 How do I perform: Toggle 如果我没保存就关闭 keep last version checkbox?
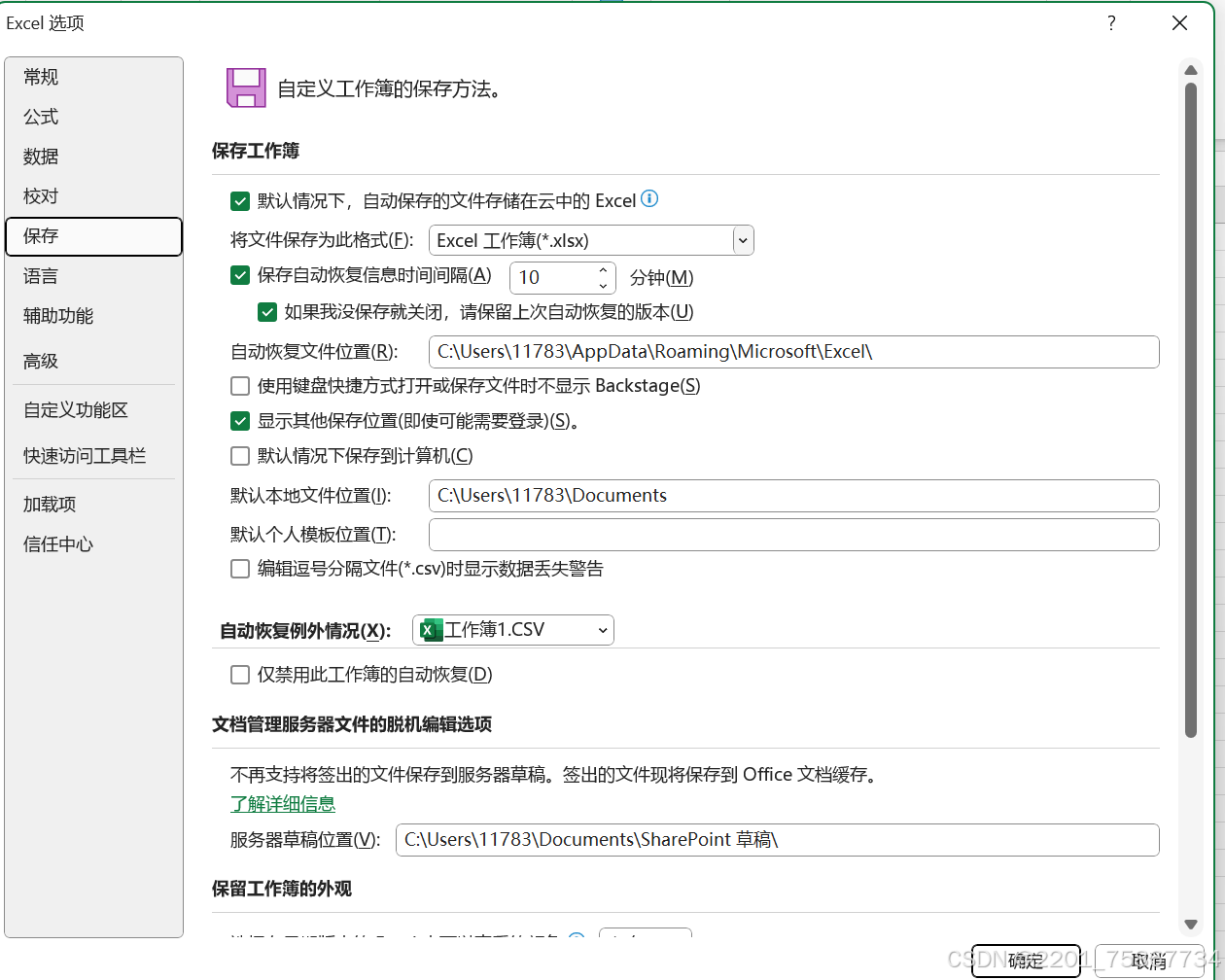coord(267,312)
